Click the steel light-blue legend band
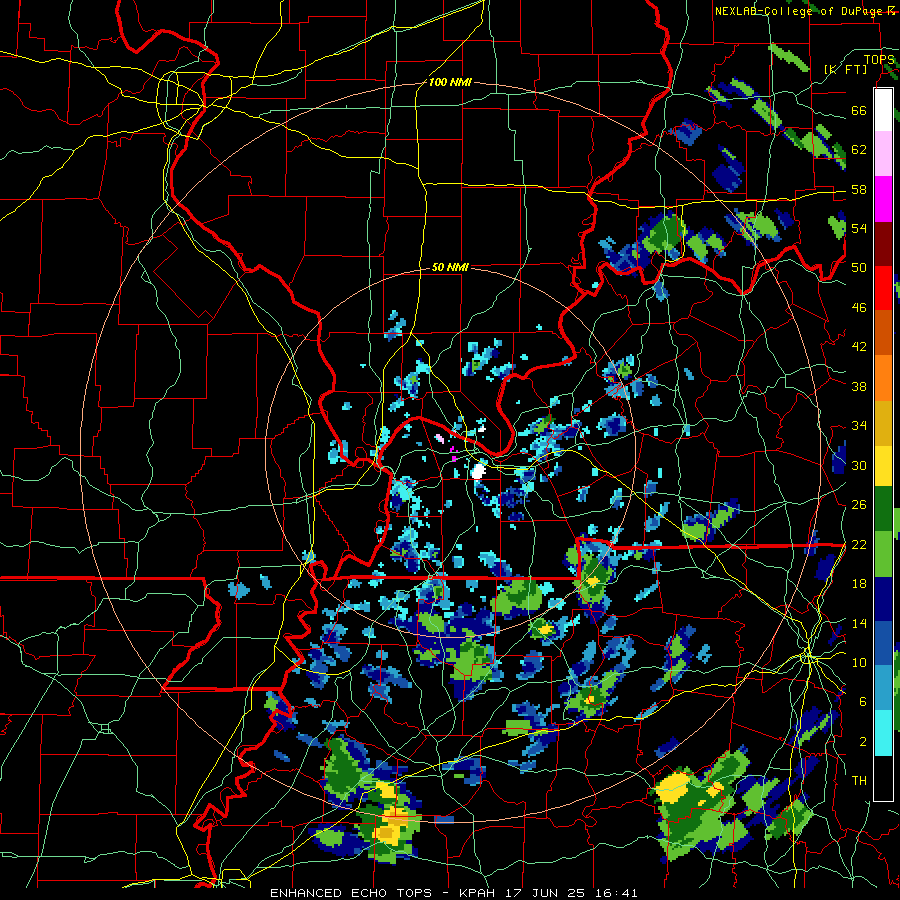This screenshot has width=900, height=900. (x=883, y=688)
